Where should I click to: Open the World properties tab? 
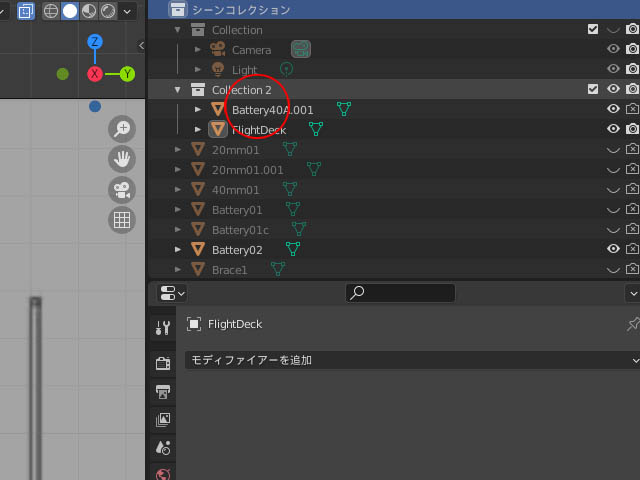[163, 473]
